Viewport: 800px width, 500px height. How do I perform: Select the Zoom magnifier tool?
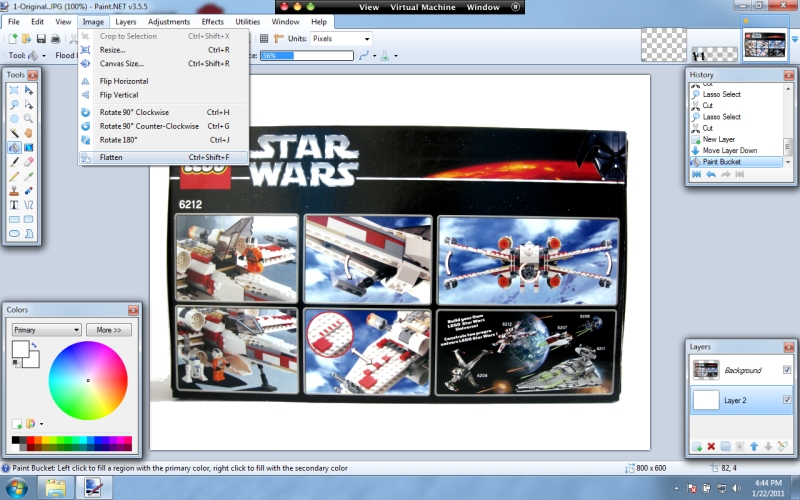tap(29, 119)
